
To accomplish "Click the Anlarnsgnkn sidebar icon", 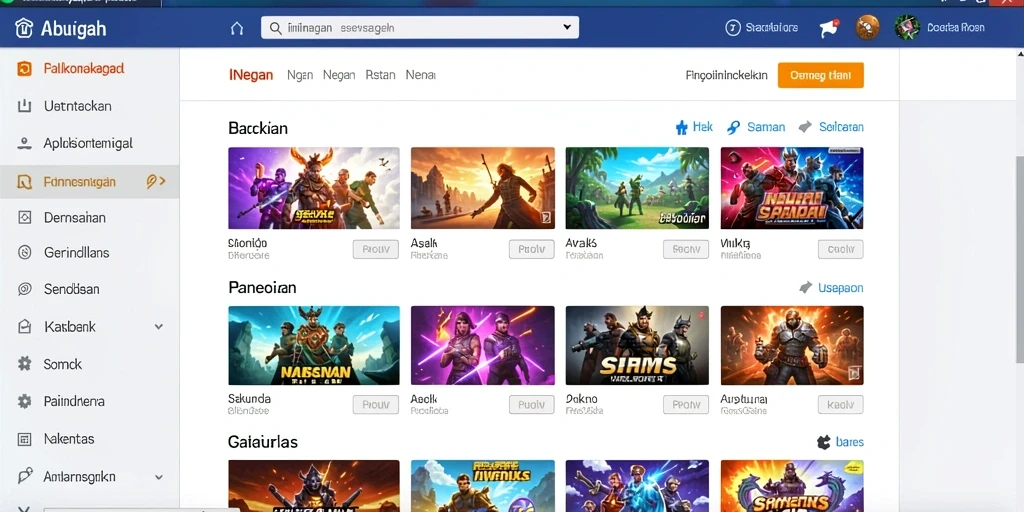I will 24,476.
